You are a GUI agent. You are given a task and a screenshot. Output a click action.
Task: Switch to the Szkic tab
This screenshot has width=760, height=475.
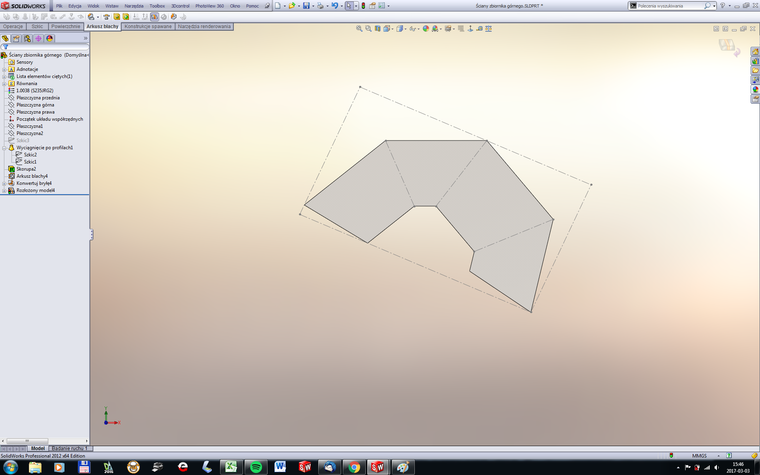tap(37, 26)
